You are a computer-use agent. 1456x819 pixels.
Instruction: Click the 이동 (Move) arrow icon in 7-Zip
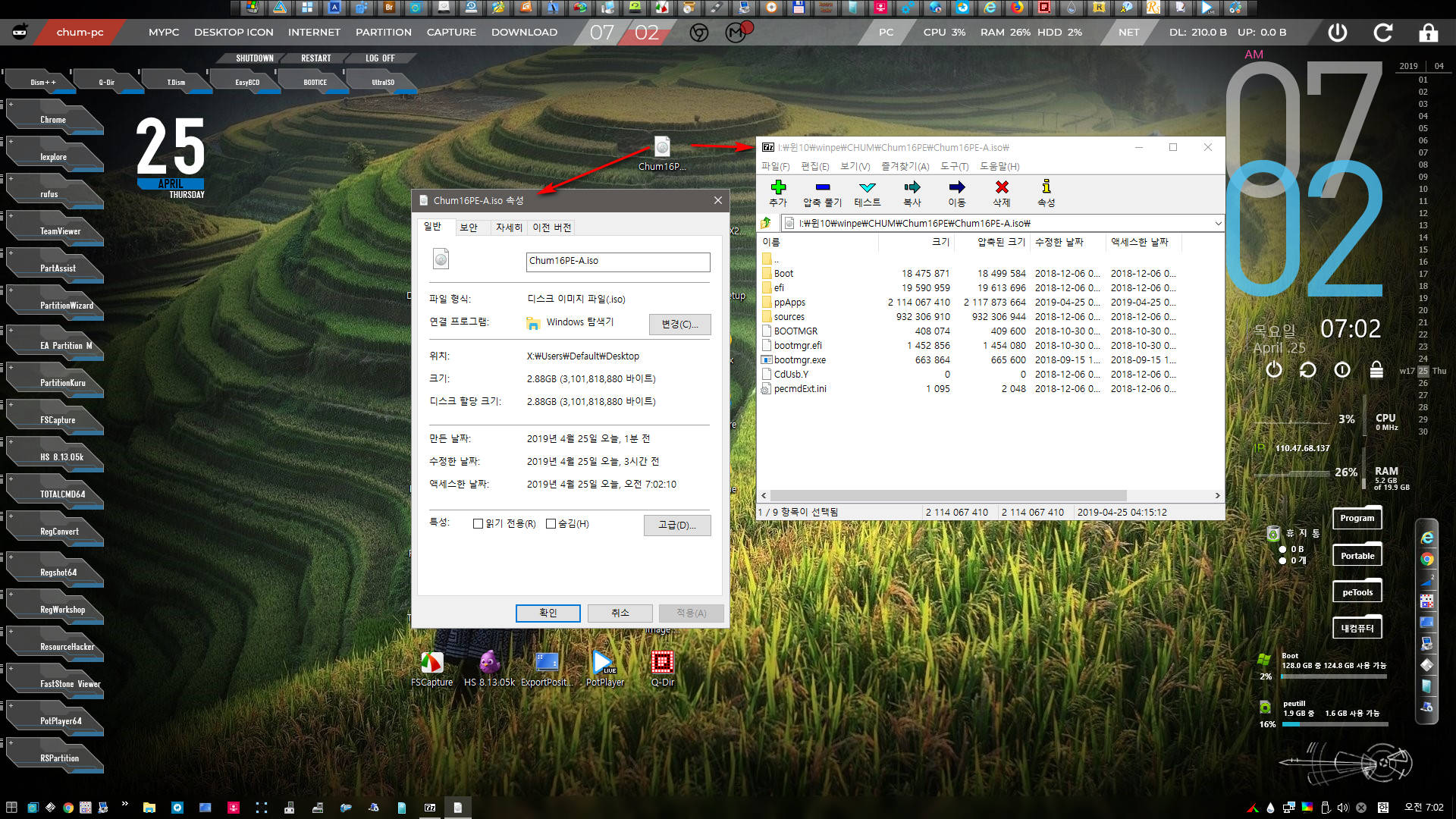(957, 187)
